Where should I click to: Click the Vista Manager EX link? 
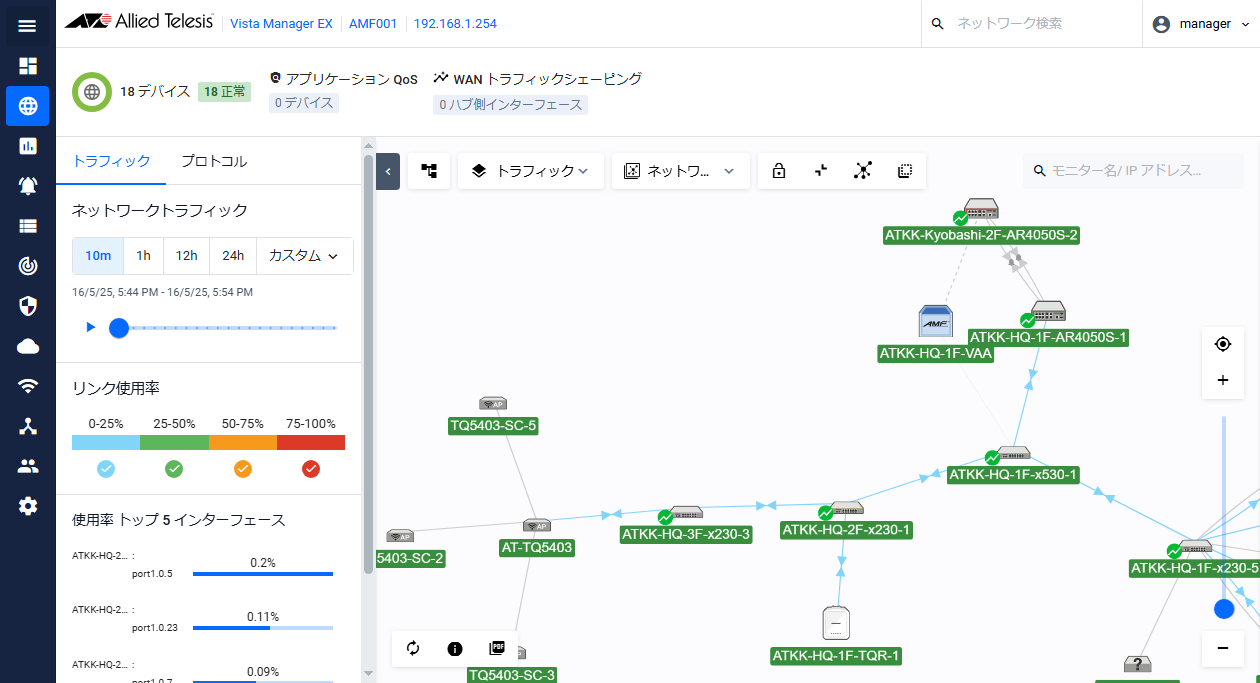[281, 24]
